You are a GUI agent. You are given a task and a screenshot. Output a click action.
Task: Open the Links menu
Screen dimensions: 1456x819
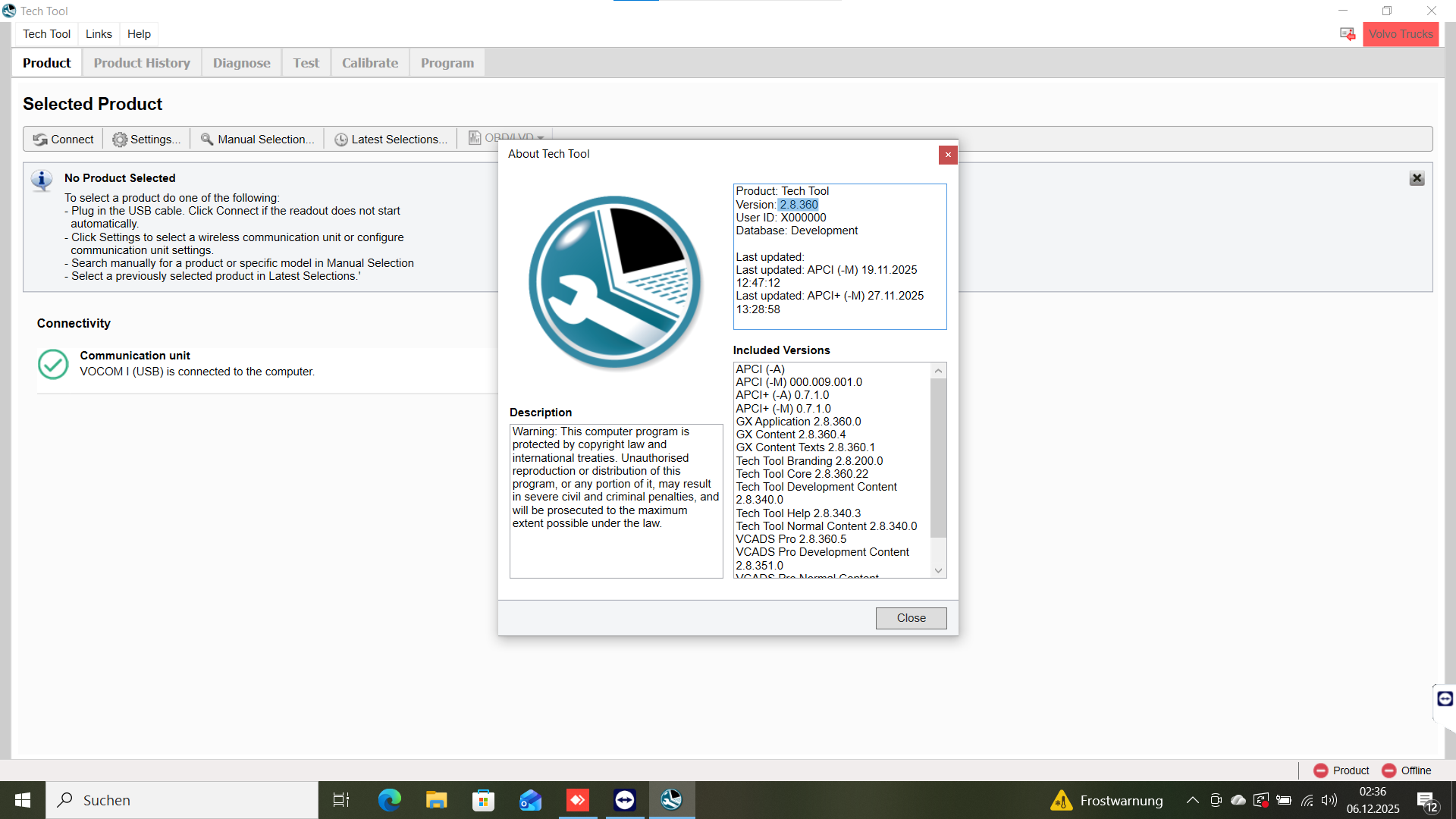click(99, 34)
